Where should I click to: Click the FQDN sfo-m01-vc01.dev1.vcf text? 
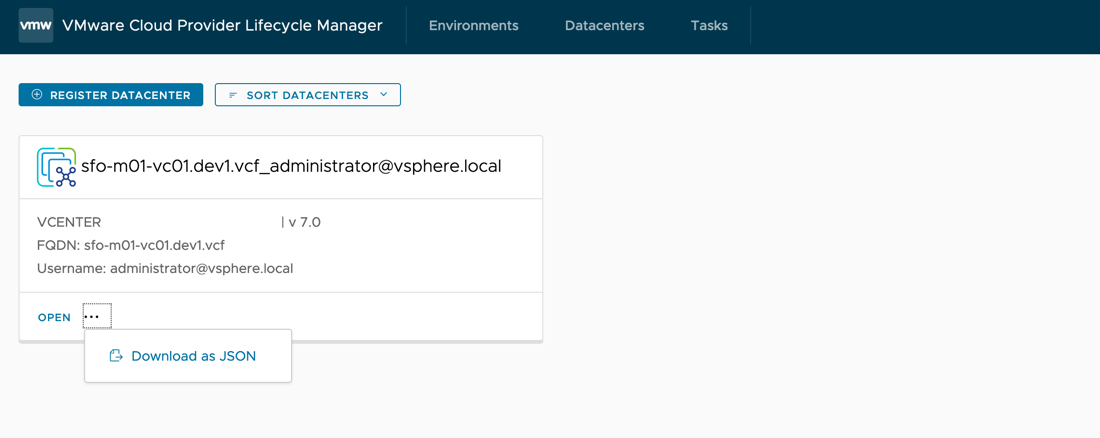131,245
